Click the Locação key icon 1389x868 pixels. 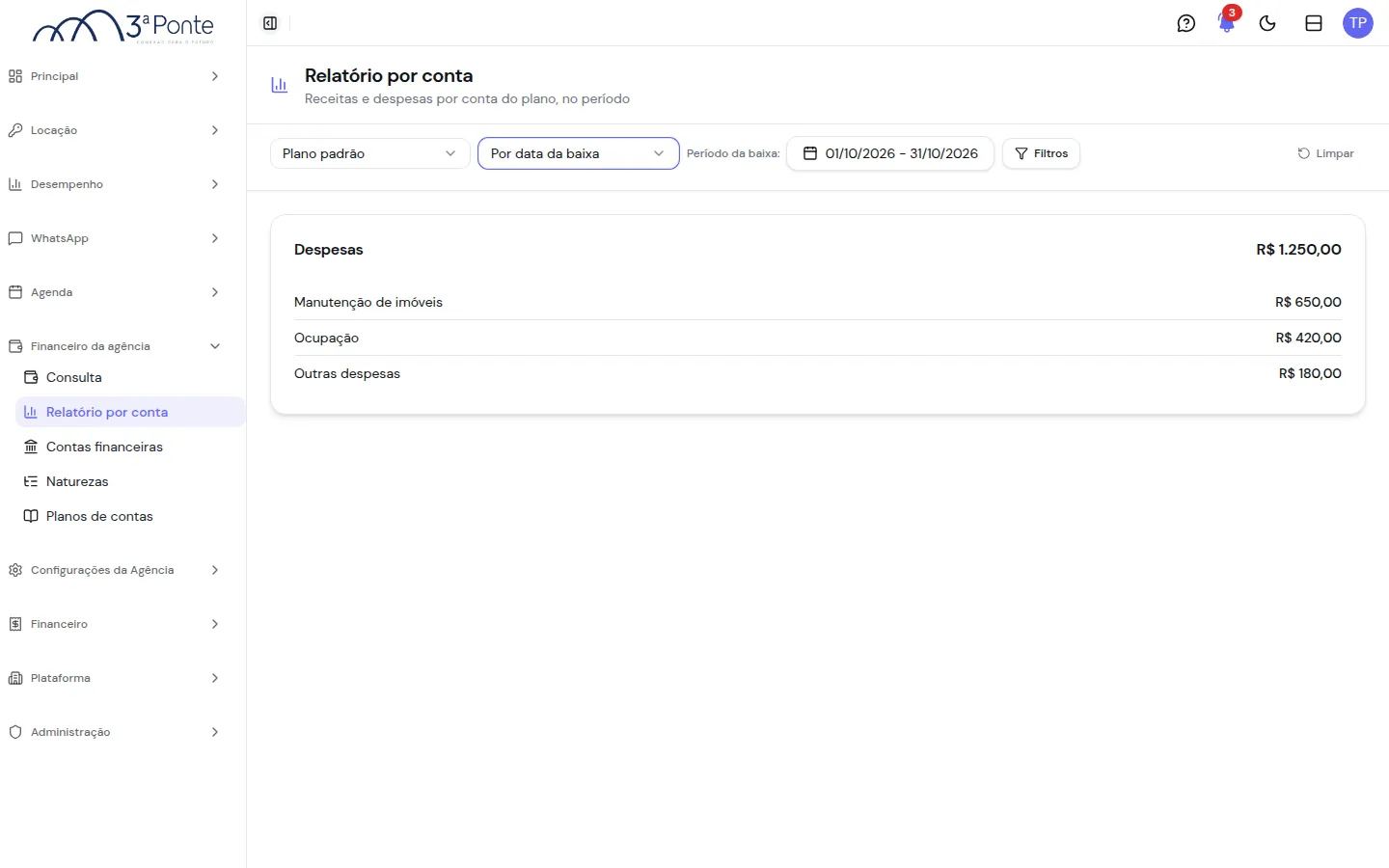click(15, 130)
